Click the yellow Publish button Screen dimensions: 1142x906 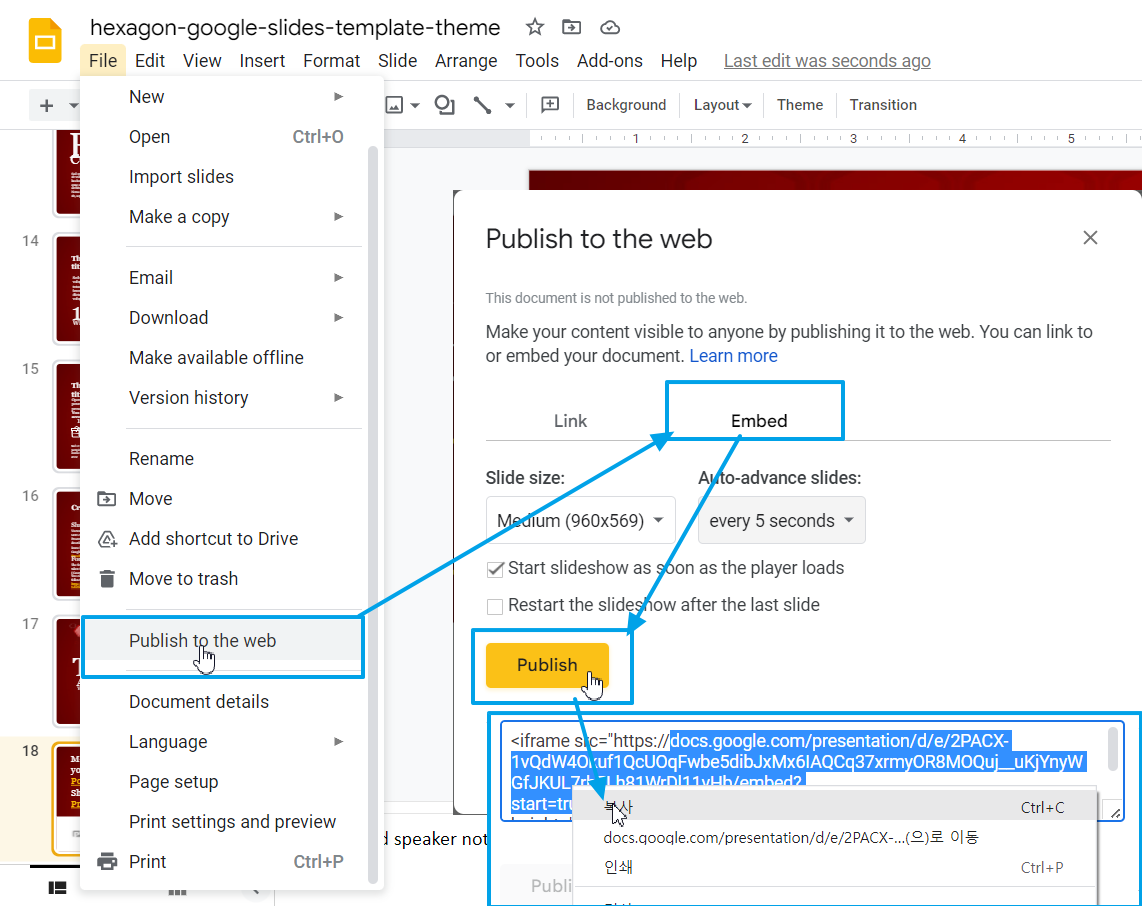(547, 665)
